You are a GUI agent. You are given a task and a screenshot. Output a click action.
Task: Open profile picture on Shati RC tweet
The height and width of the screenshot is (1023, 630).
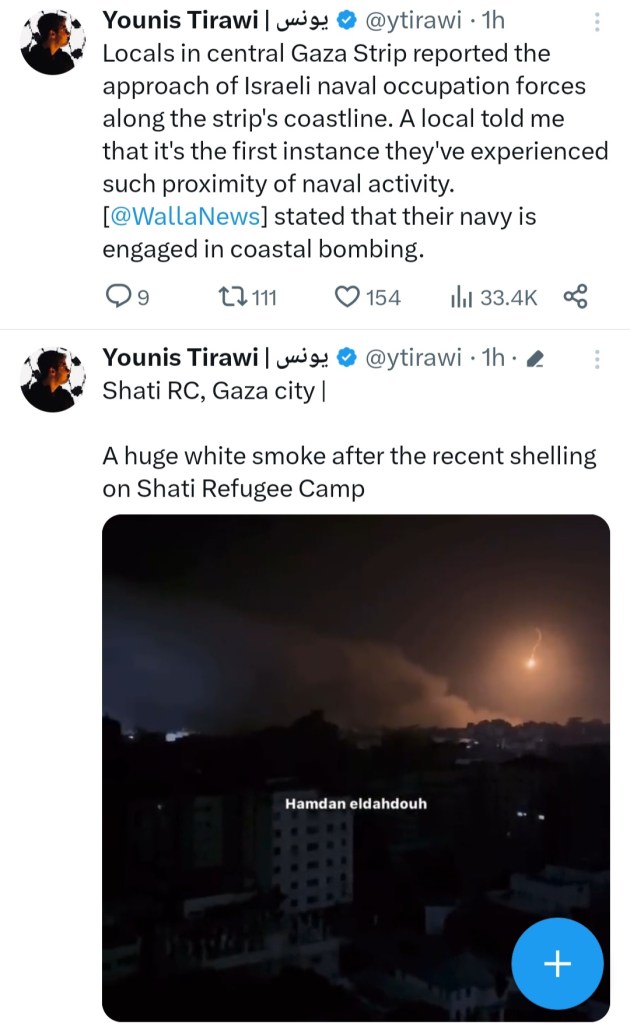coord(52,380)
